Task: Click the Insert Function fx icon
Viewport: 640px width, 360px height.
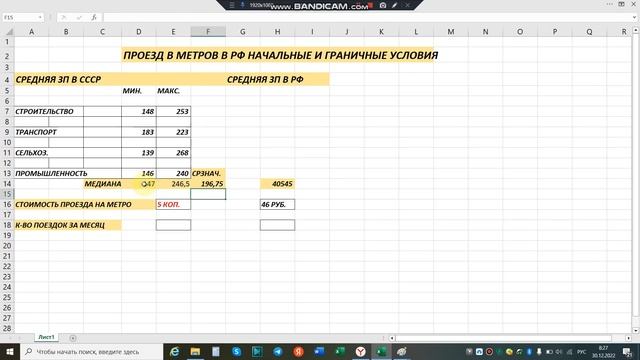Action: 94,18
